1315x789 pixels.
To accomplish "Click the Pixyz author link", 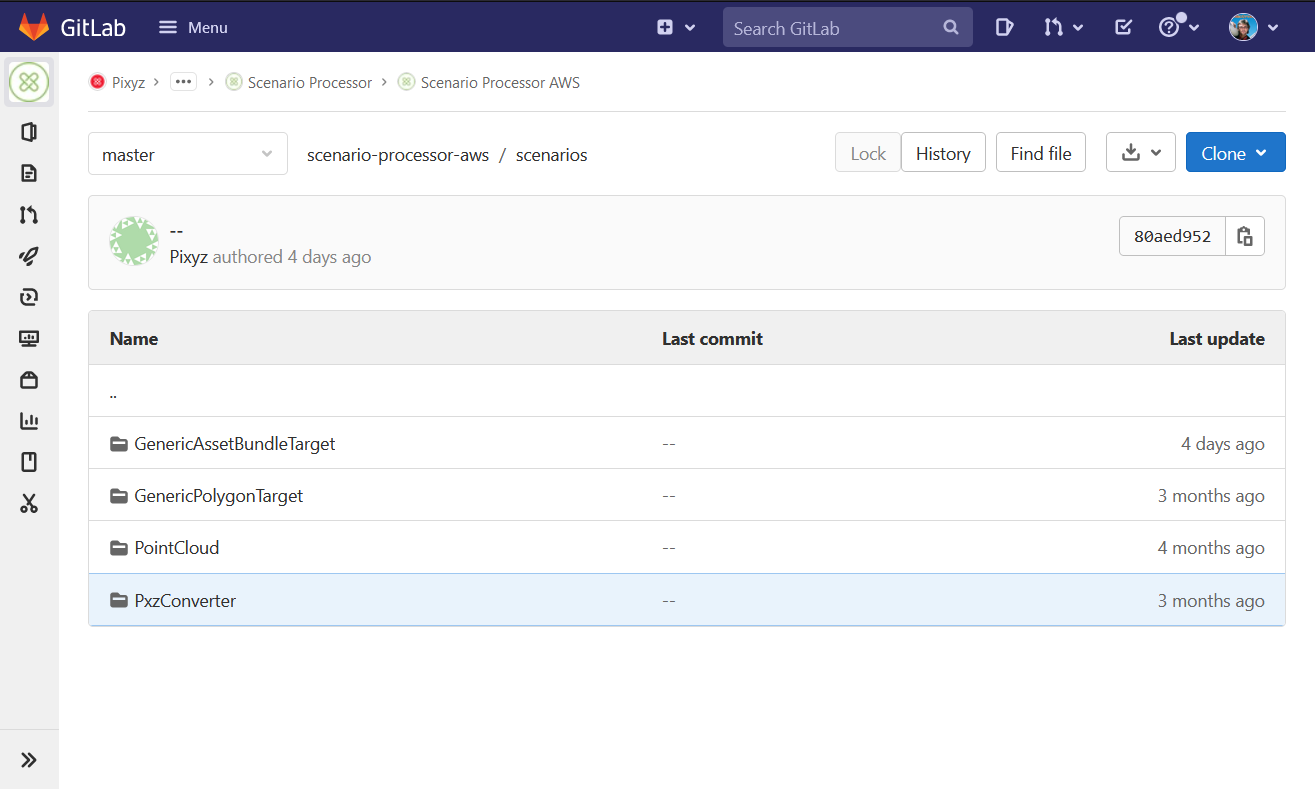I will click(x=189, y=257).
